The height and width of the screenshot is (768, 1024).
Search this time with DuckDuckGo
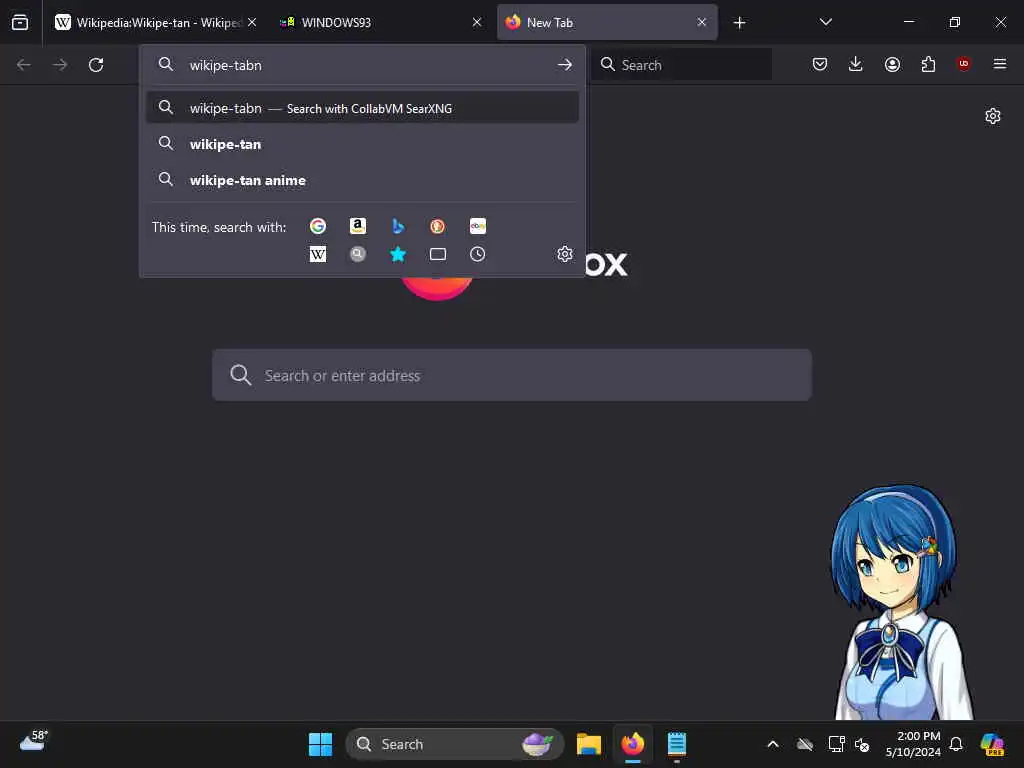coord(438,226)
